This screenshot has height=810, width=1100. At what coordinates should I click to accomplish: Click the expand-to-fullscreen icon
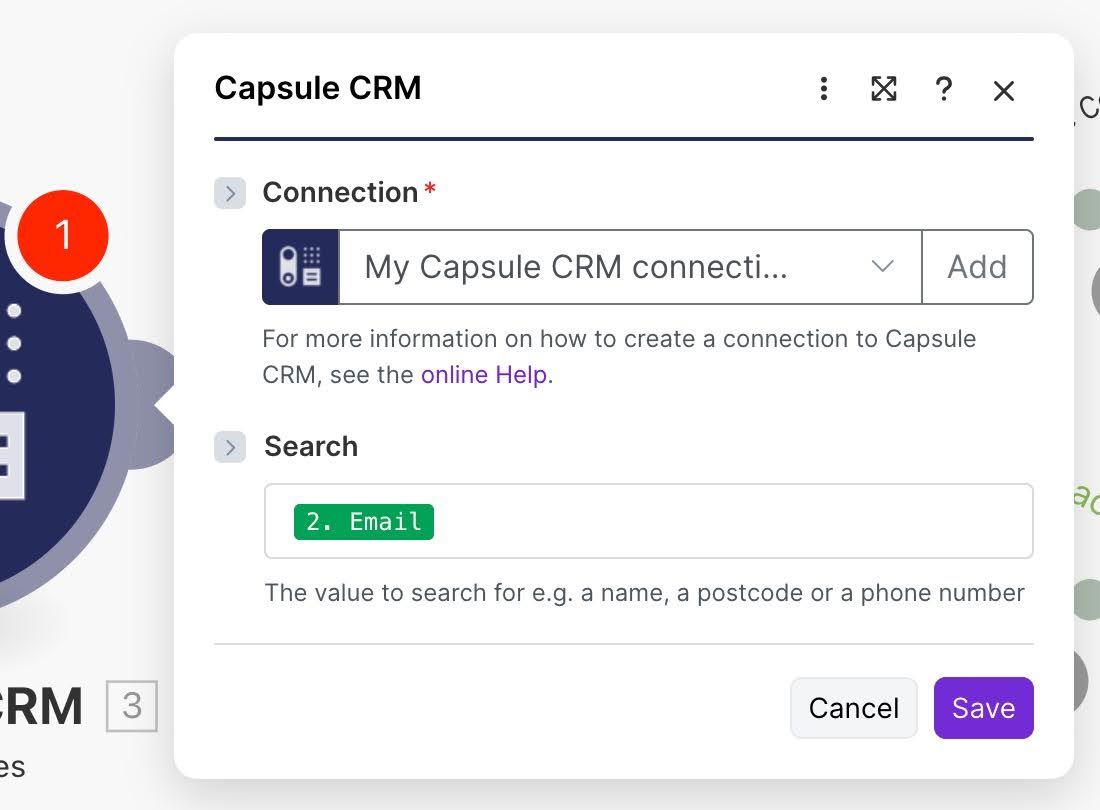coord(883,90)
